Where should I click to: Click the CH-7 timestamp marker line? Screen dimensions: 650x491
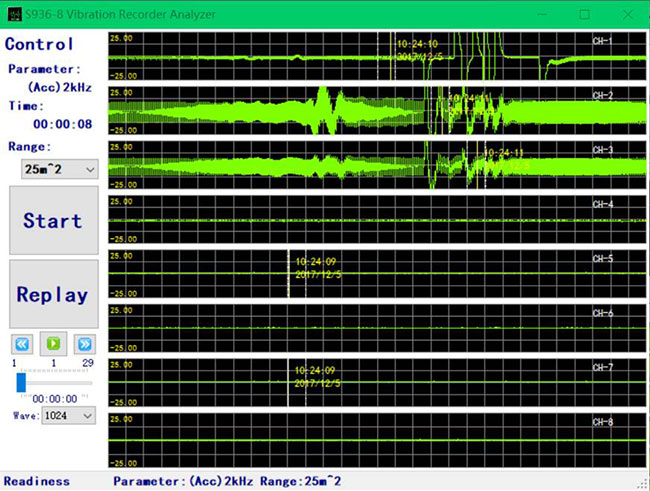coord(289,381)
